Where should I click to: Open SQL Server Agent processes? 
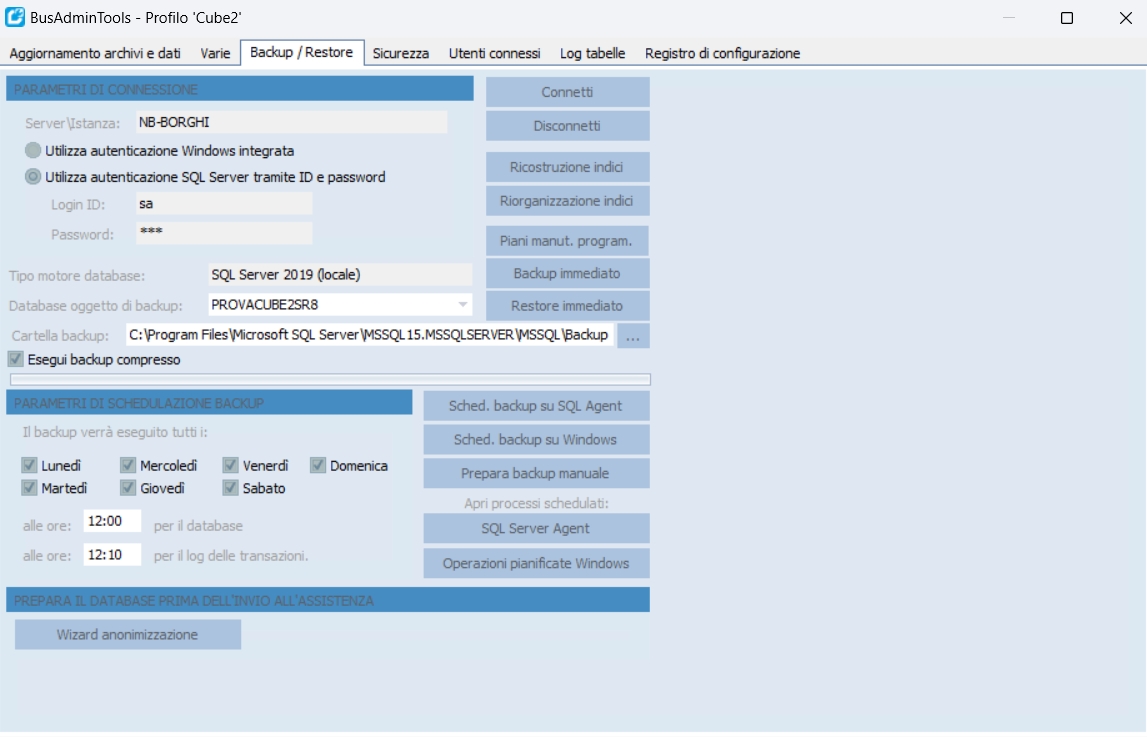click(536, 528)
